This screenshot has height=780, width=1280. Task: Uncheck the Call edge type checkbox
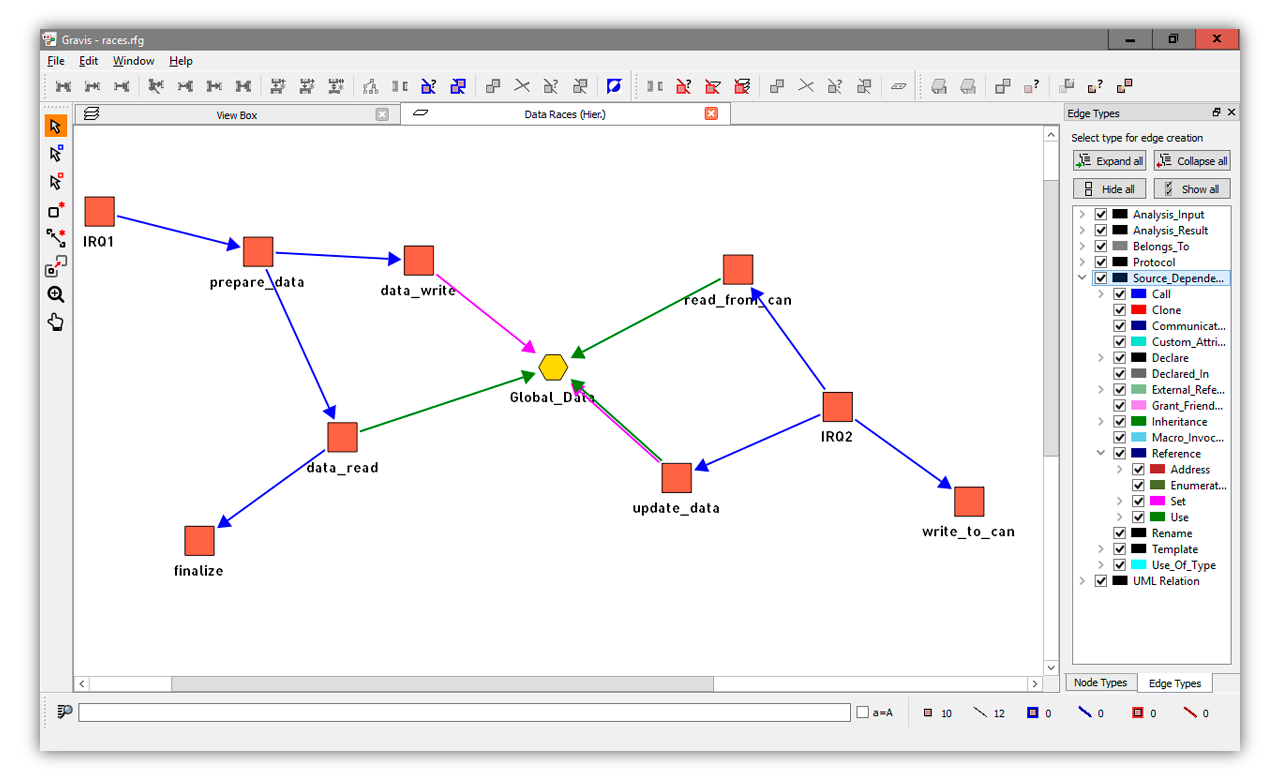click(1120, 294)
